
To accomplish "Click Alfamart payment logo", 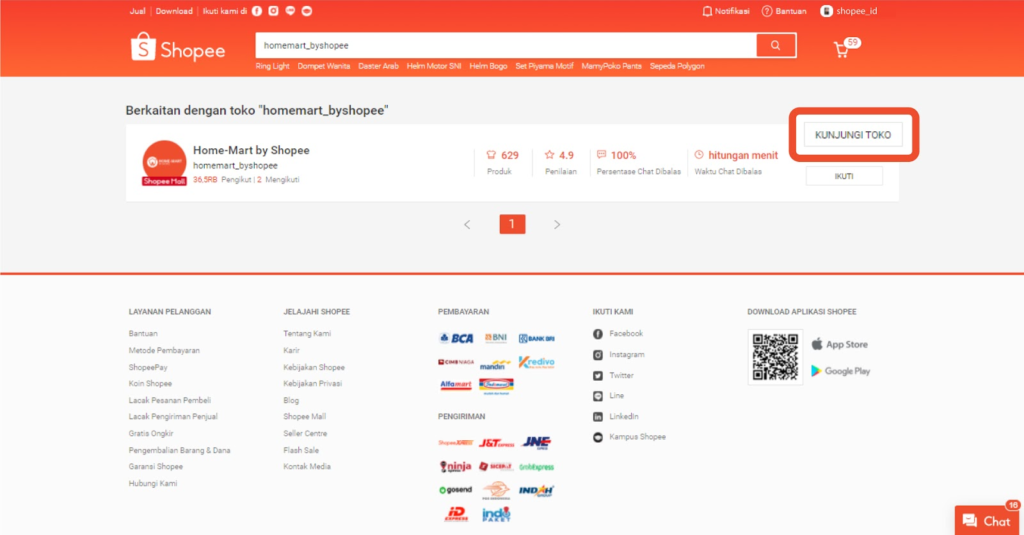I will click(x=456, y=385).
